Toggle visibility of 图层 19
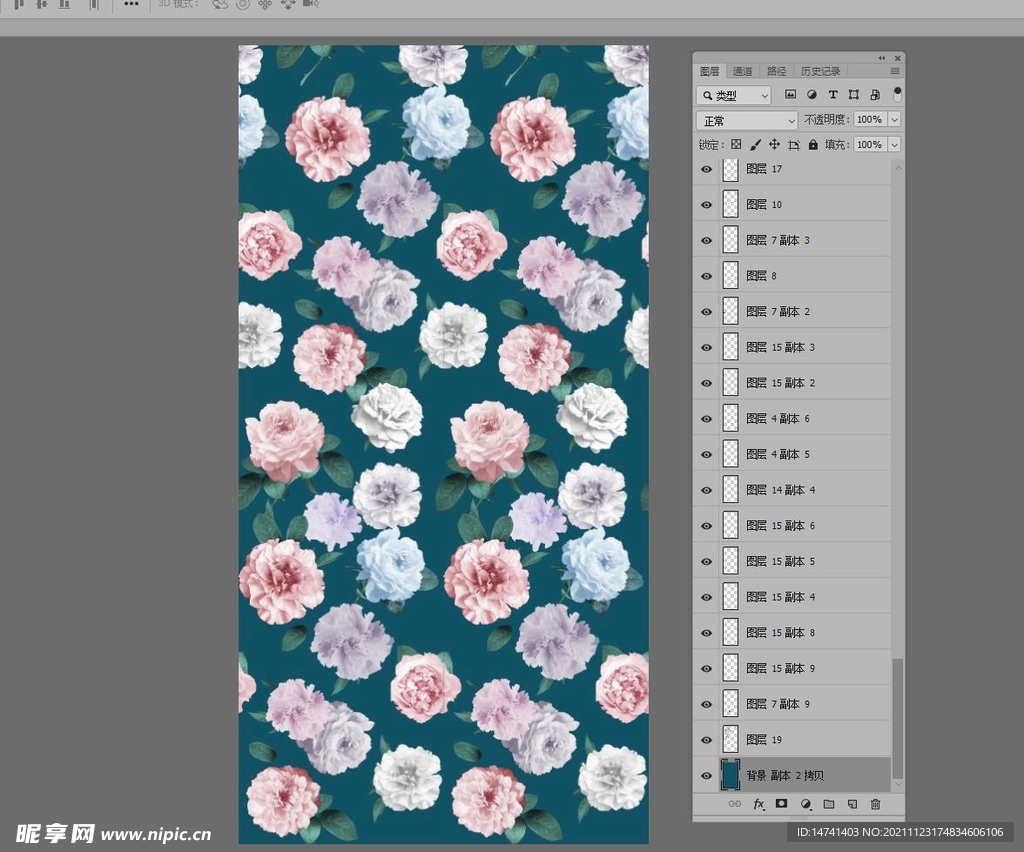Image resolution: width=1024 pixels, height=852 pixels. (706, 740)
